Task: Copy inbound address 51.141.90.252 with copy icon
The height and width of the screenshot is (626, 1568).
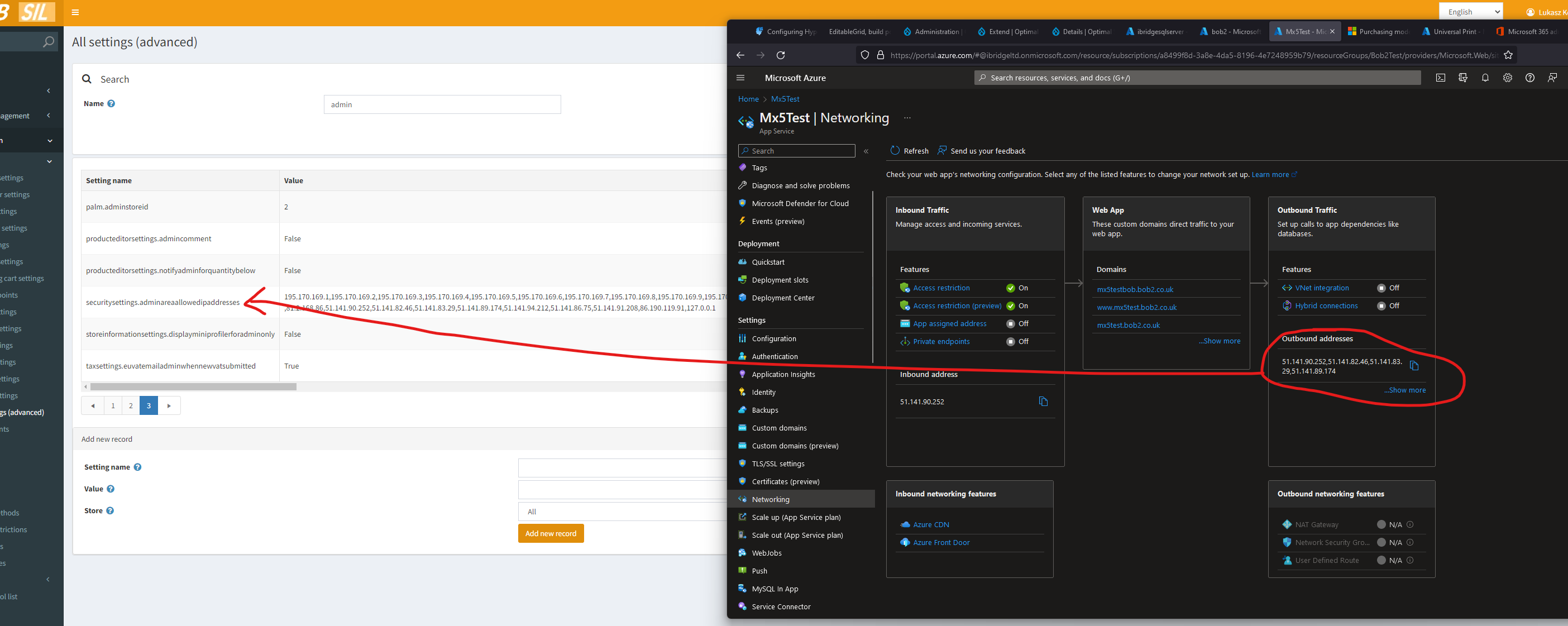Action: (1043, 402)
